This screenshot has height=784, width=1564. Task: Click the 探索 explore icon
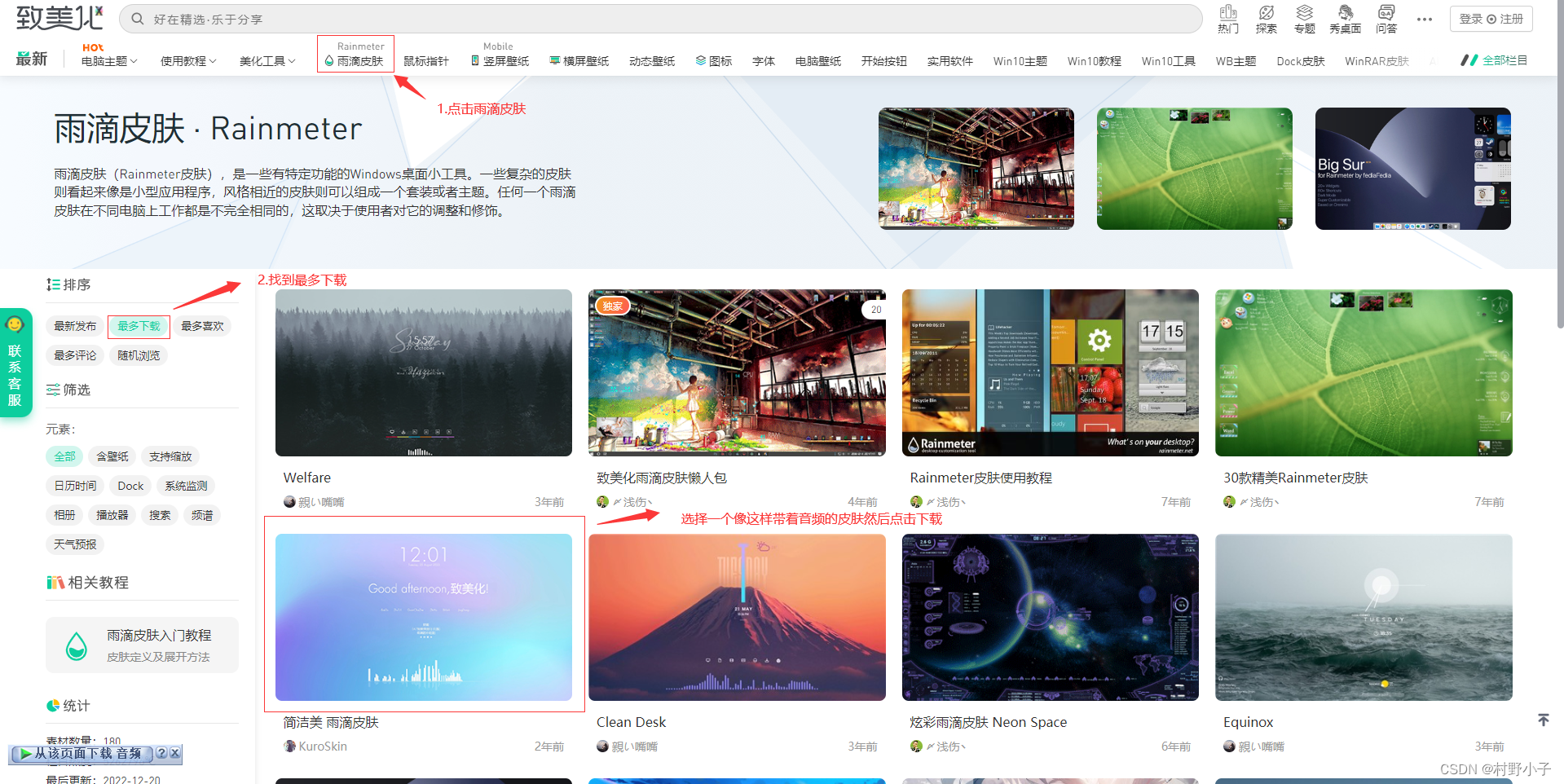pyautogui.click(x=1266, y=18)
